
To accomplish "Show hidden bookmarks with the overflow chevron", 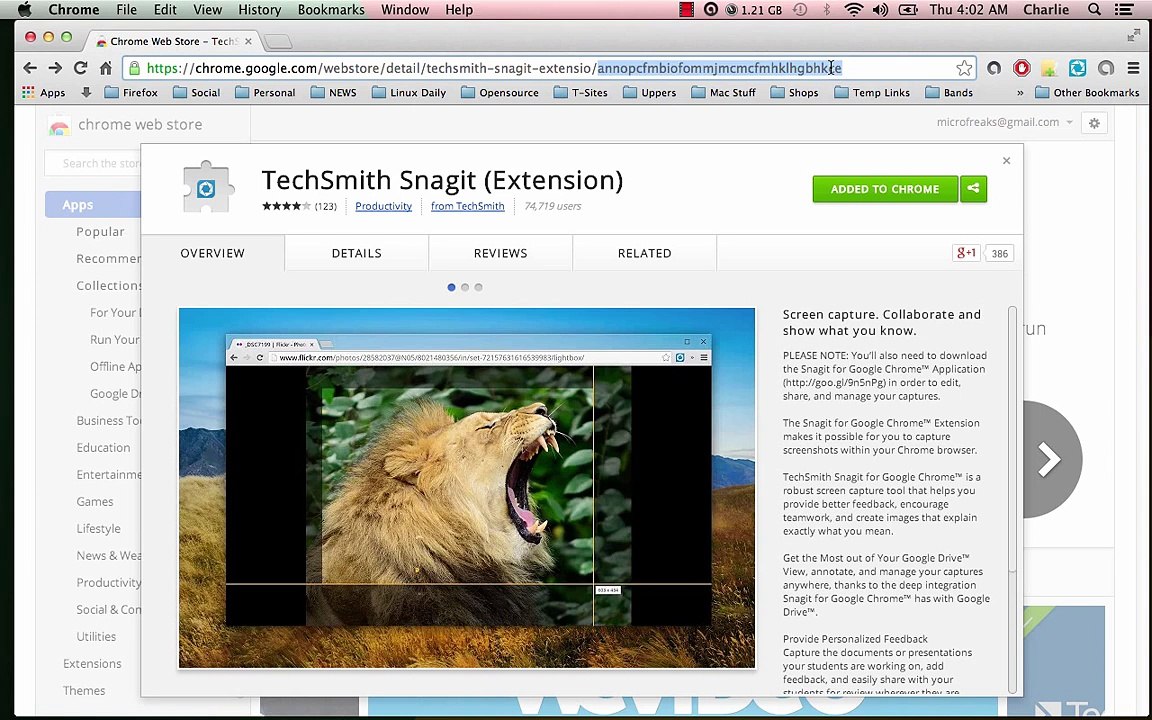I will 1019,93.
